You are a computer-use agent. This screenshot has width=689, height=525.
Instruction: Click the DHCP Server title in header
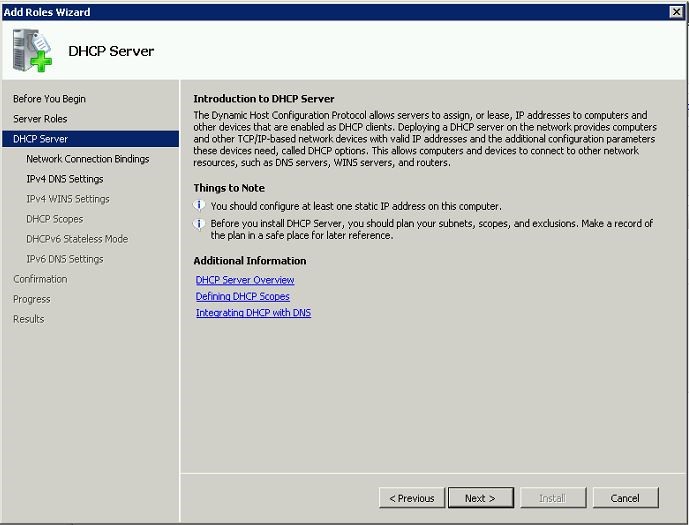tap(111, 51)
